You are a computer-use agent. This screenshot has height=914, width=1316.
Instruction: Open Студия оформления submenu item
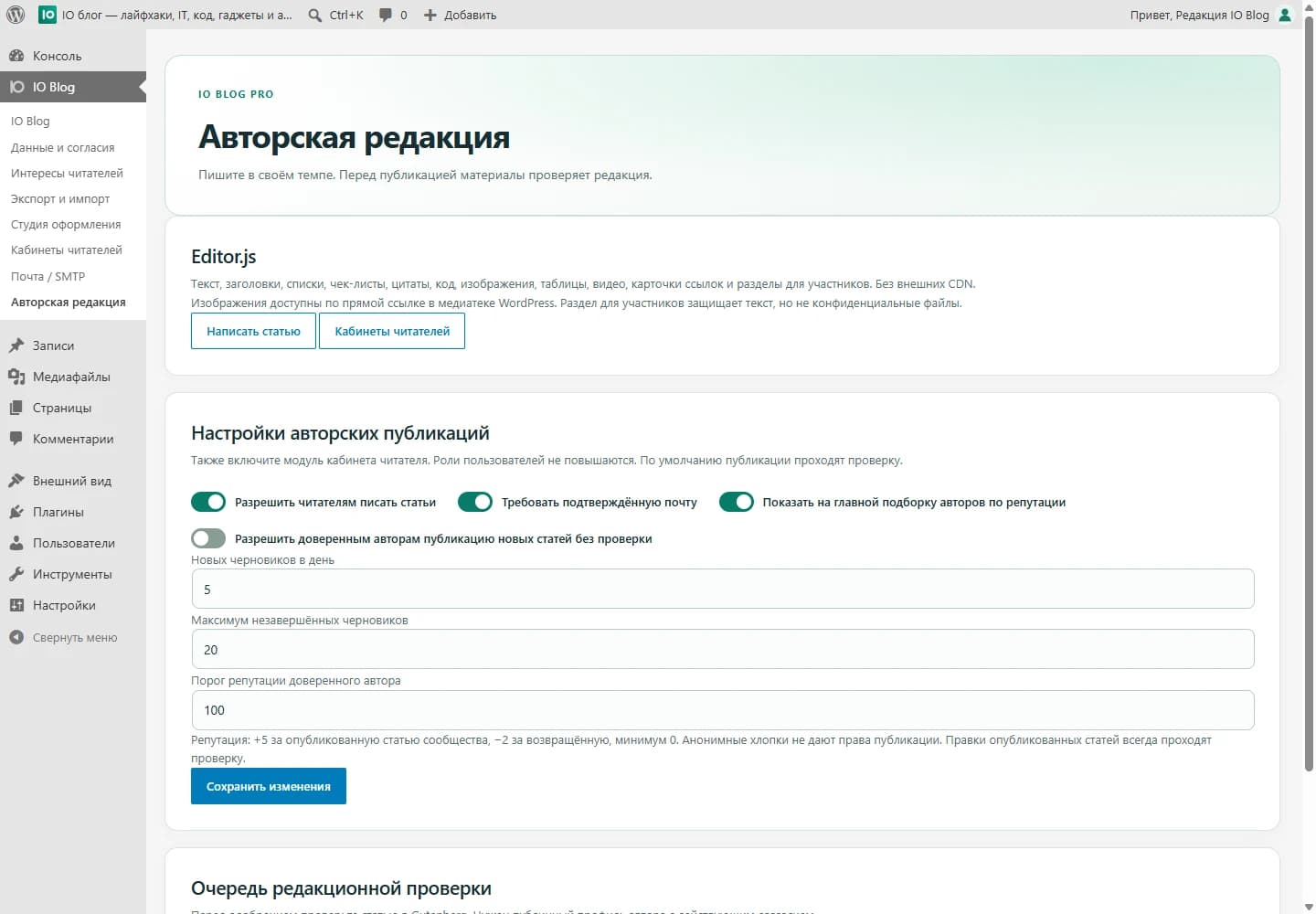click(x=66, y=224)
